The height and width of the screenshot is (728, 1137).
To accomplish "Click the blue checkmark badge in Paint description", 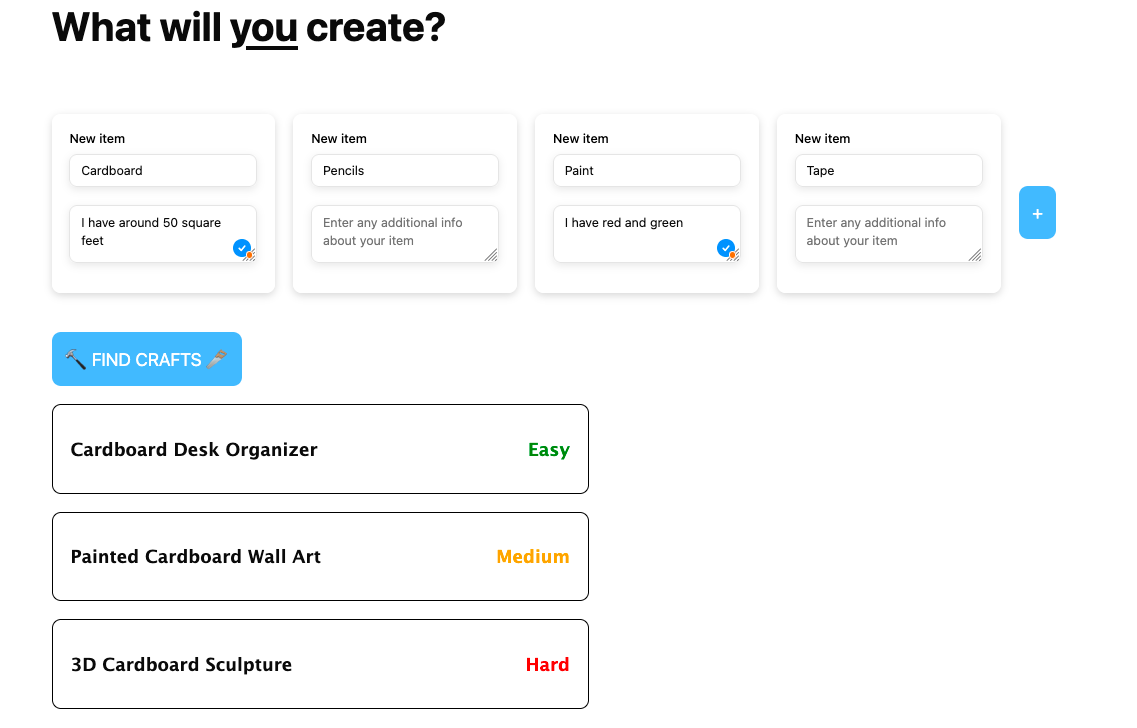I will [x=726, y=248].
